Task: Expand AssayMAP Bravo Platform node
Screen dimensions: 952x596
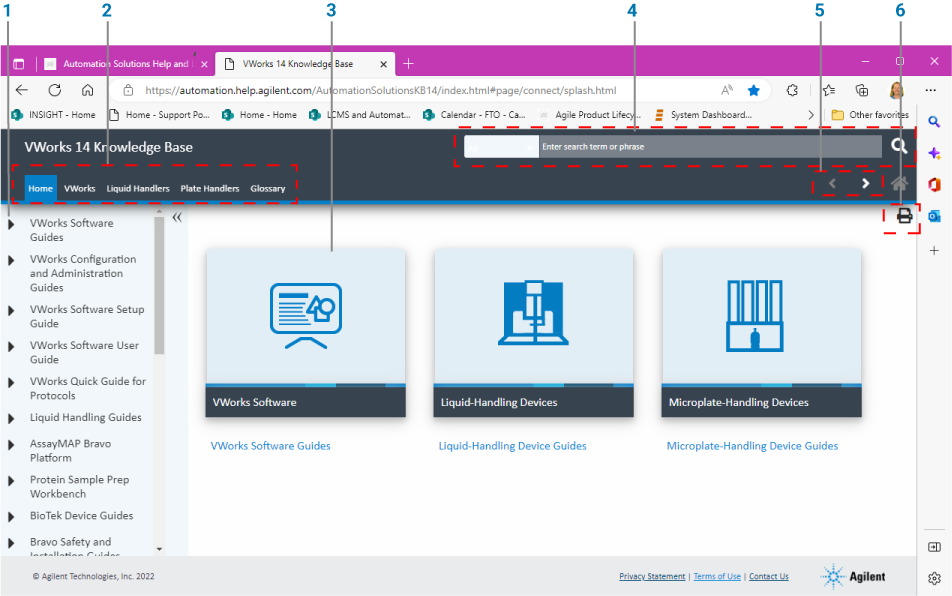Action: point(11,445)
